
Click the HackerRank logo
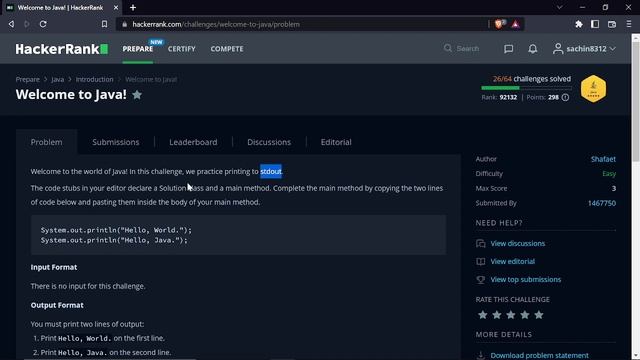pos(62,49)
